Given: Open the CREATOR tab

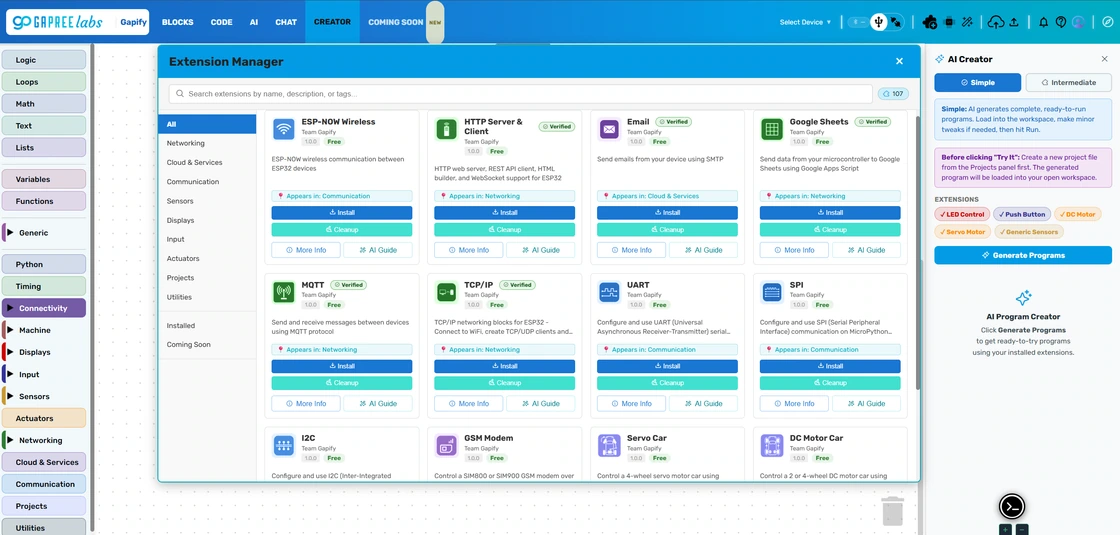Looking at the screenshot, I should point(332,22).
